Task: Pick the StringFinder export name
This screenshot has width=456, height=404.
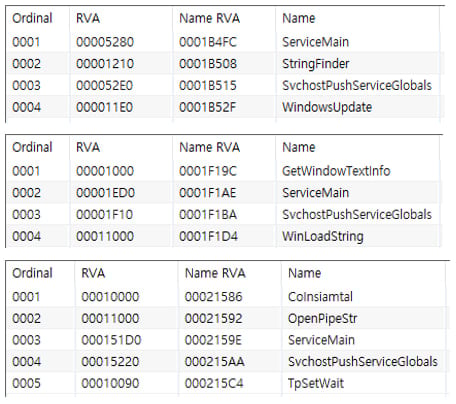Action: (316, 64)
